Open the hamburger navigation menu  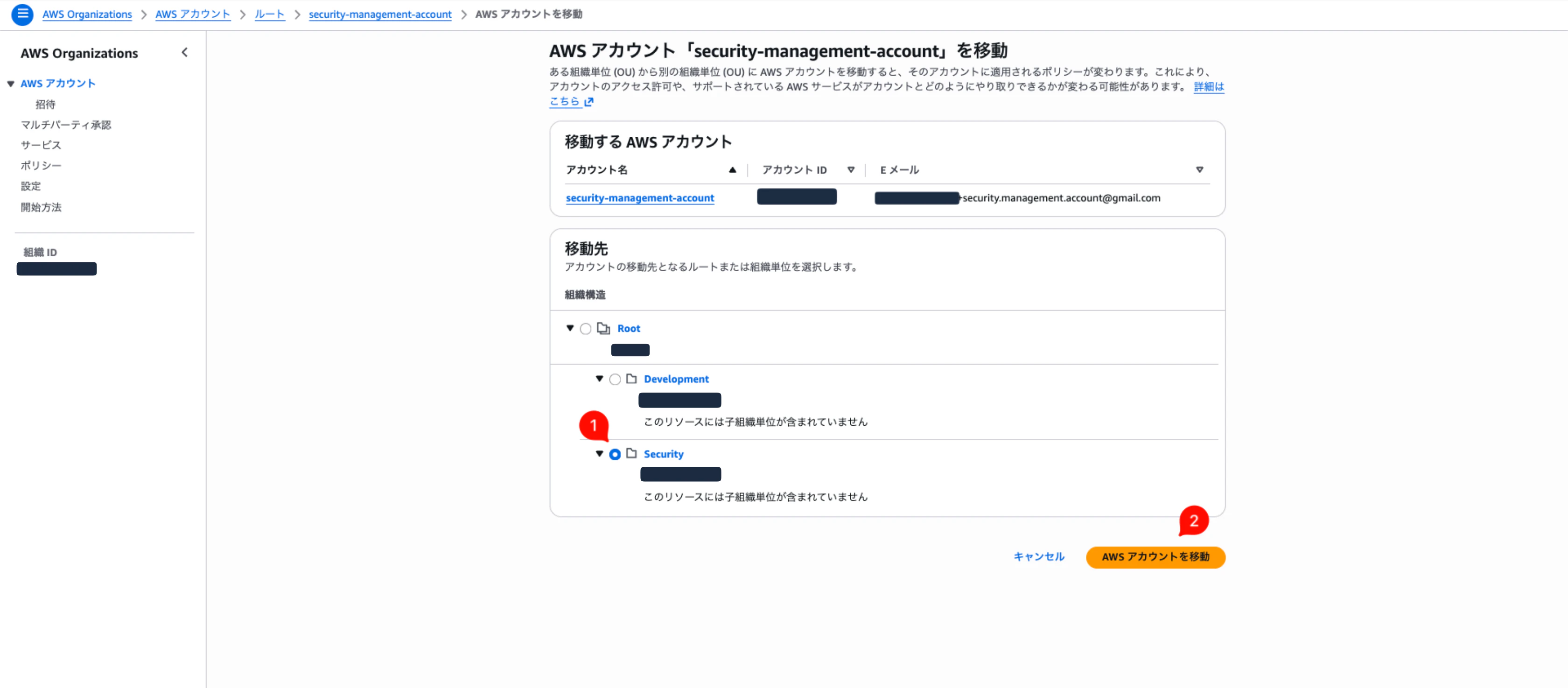22,14
